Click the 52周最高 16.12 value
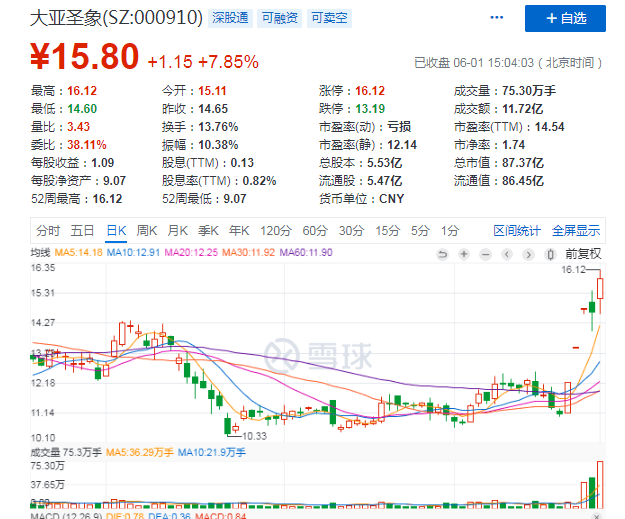Image resolution: width=625 pixels, height=519 pixels. tap(107, 199)
